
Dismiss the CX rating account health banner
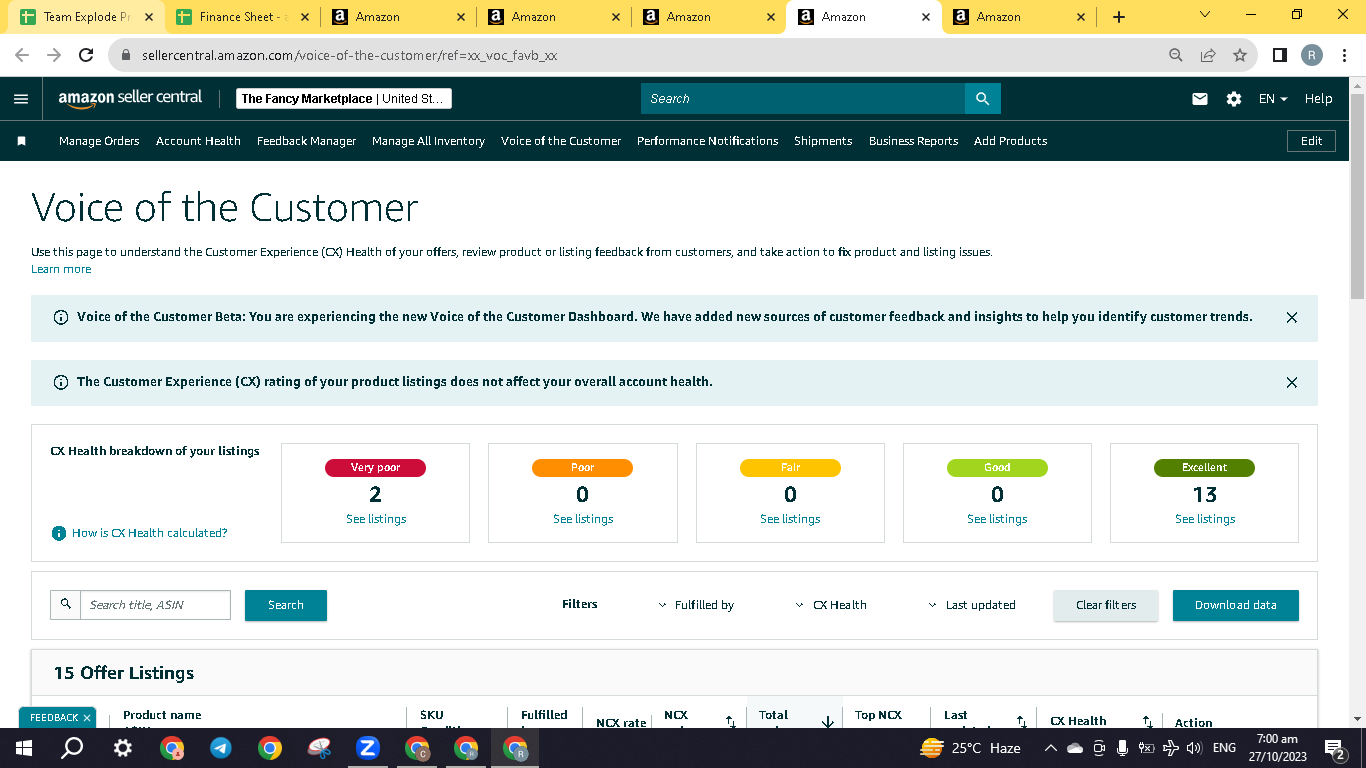(x=1291, y=382)
